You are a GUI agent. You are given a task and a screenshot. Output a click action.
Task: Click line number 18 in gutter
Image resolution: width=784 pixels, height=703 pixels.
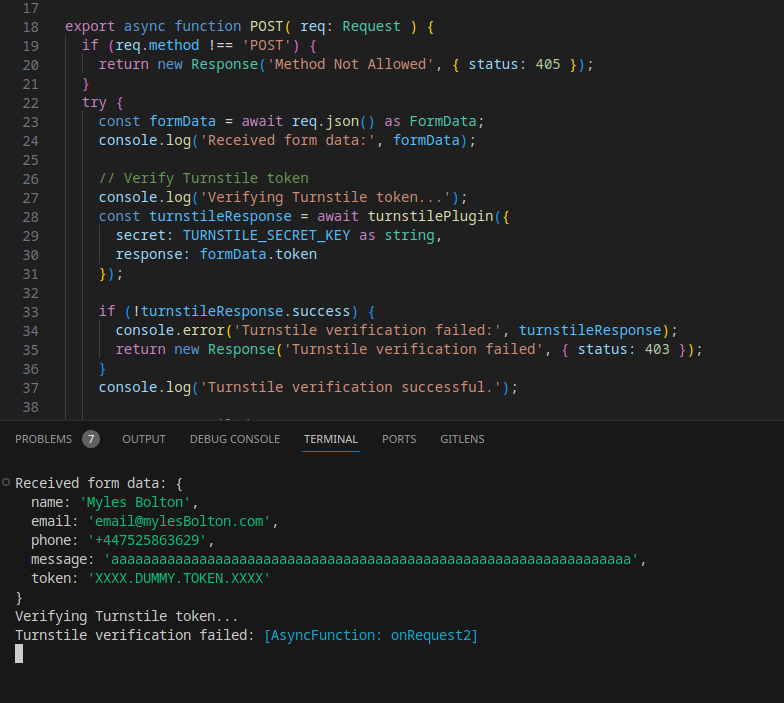tap(30, 27)
